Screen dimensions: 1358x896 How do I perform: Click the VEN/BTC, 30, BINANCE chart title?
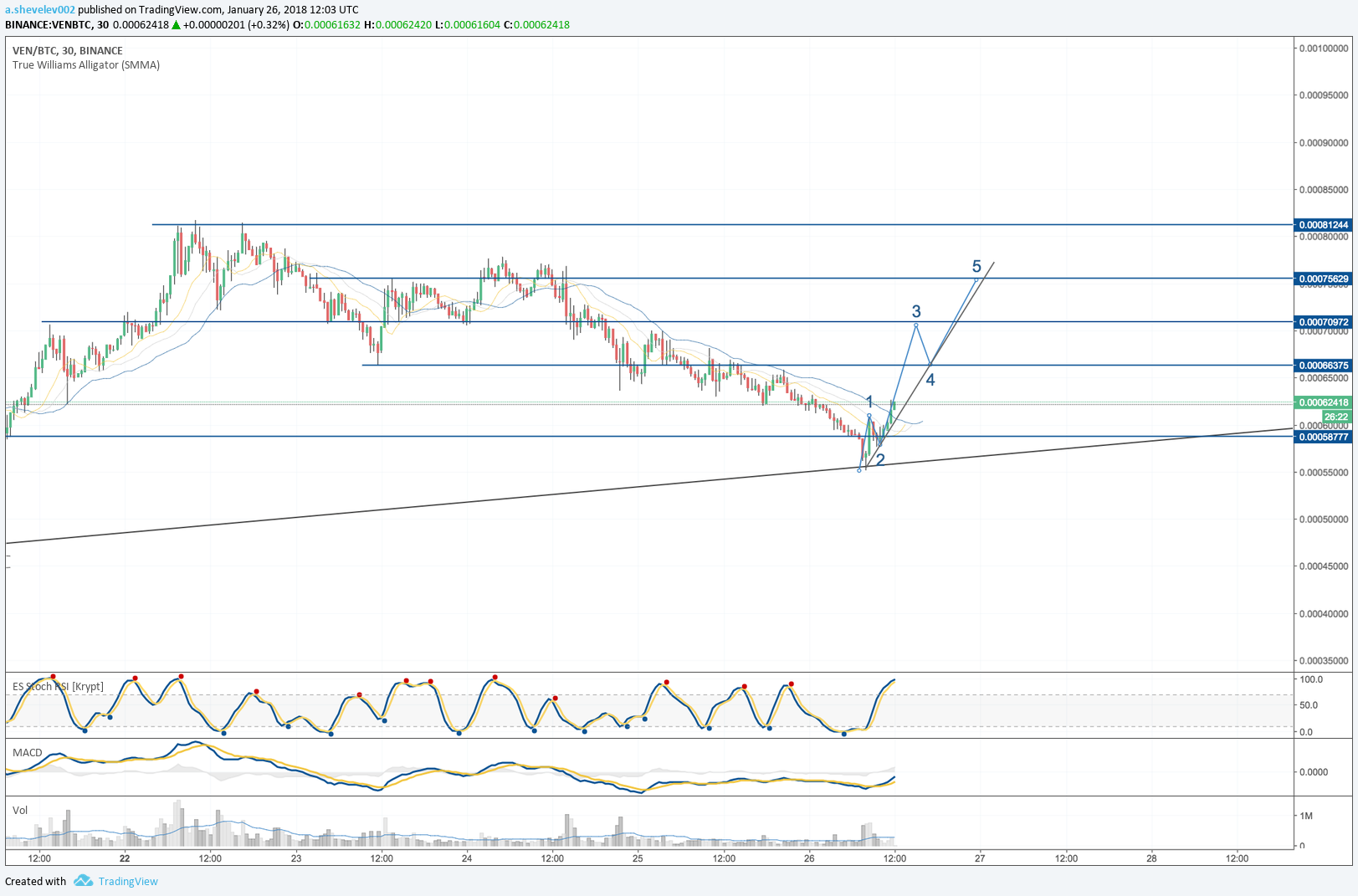coord(68,50)
